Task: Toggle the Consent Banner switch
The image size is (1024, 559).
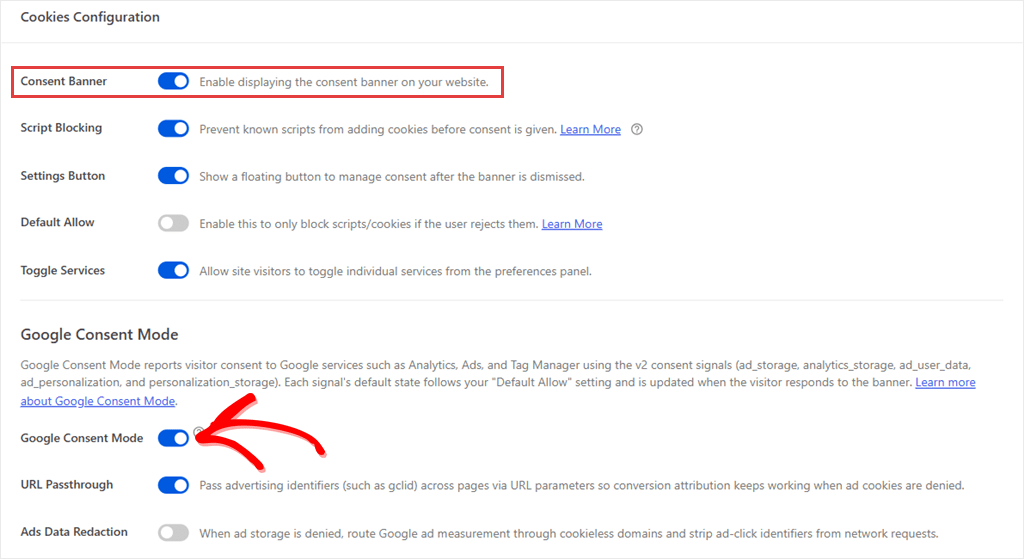Action: (173, 81)
